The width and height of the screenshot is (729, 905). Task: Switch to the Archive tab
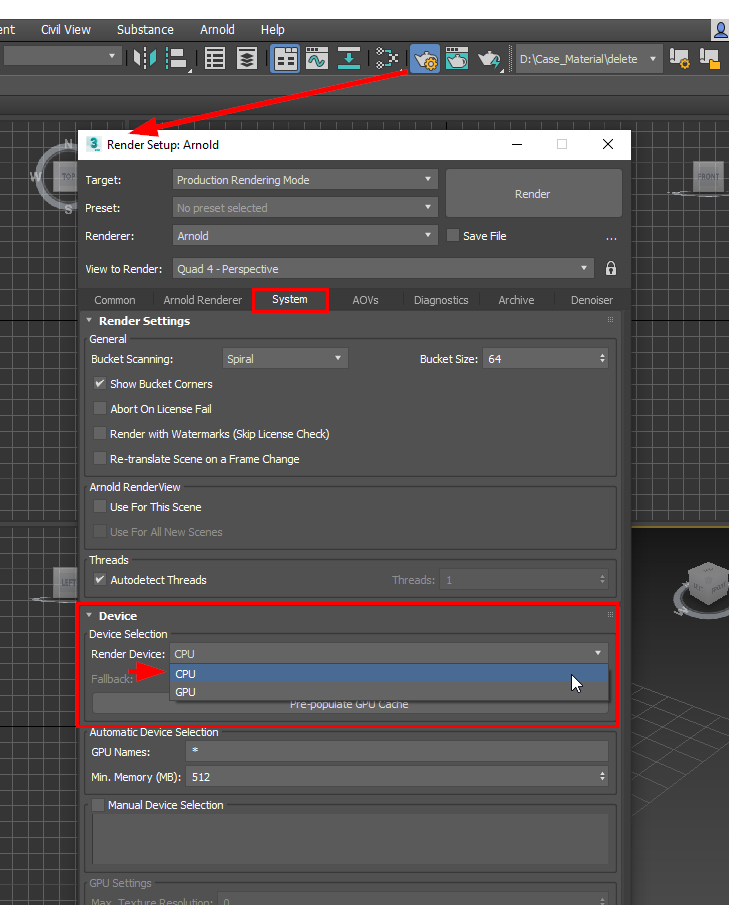coord(517,300)
